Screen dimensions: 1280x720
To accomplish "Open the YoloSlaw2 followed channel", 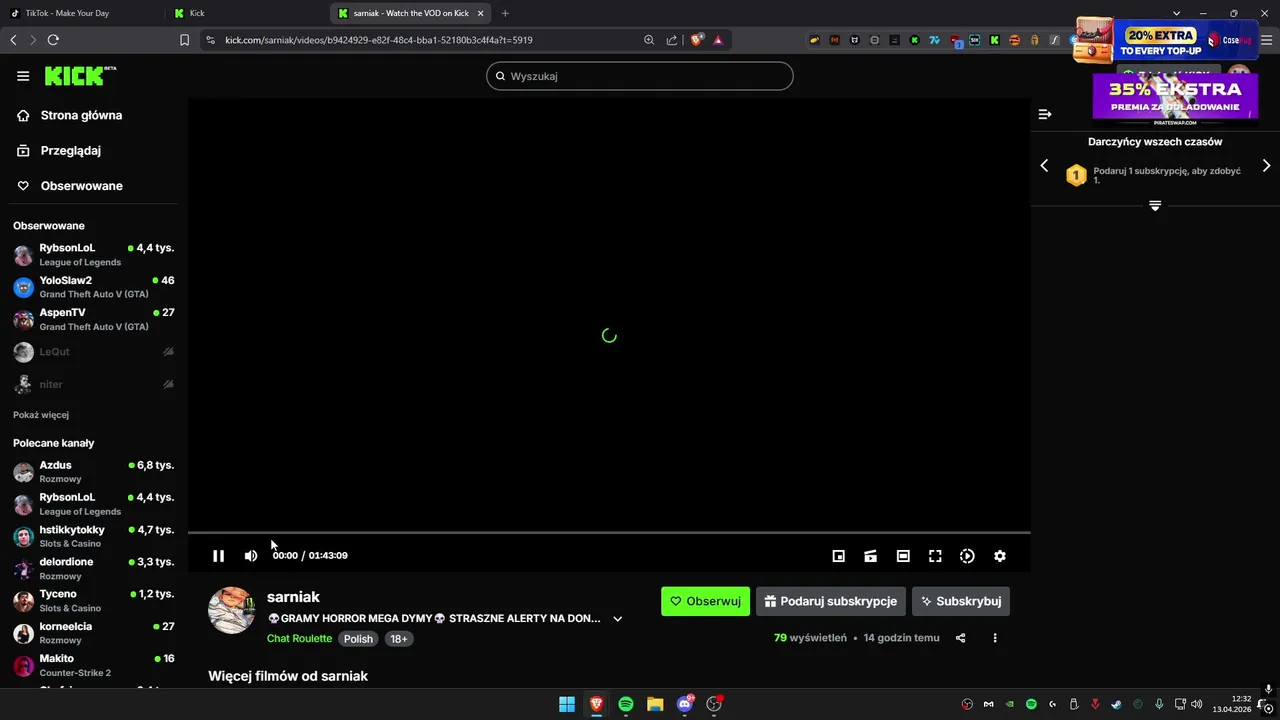I will (x=94, y=287).
